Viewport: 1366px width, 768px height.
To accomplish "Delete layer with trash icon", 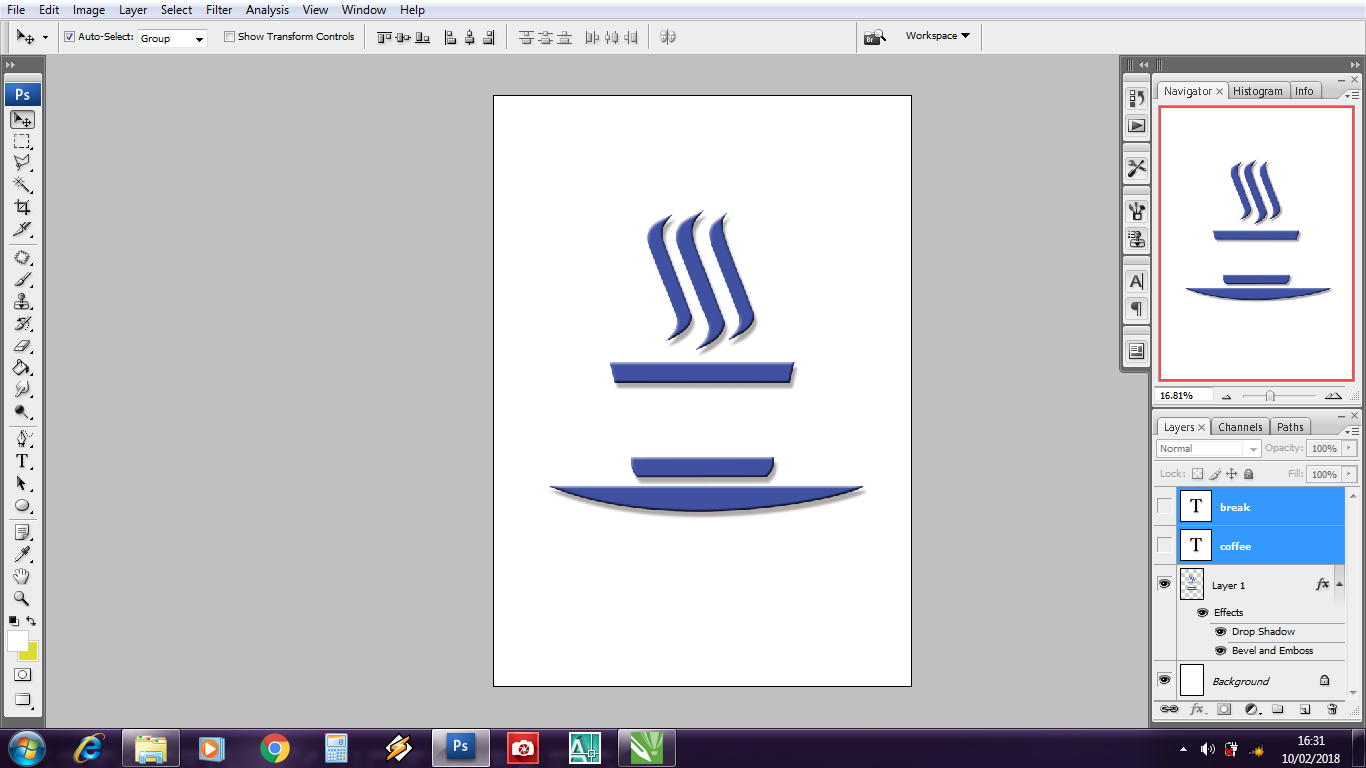I will coord(1332,709).
